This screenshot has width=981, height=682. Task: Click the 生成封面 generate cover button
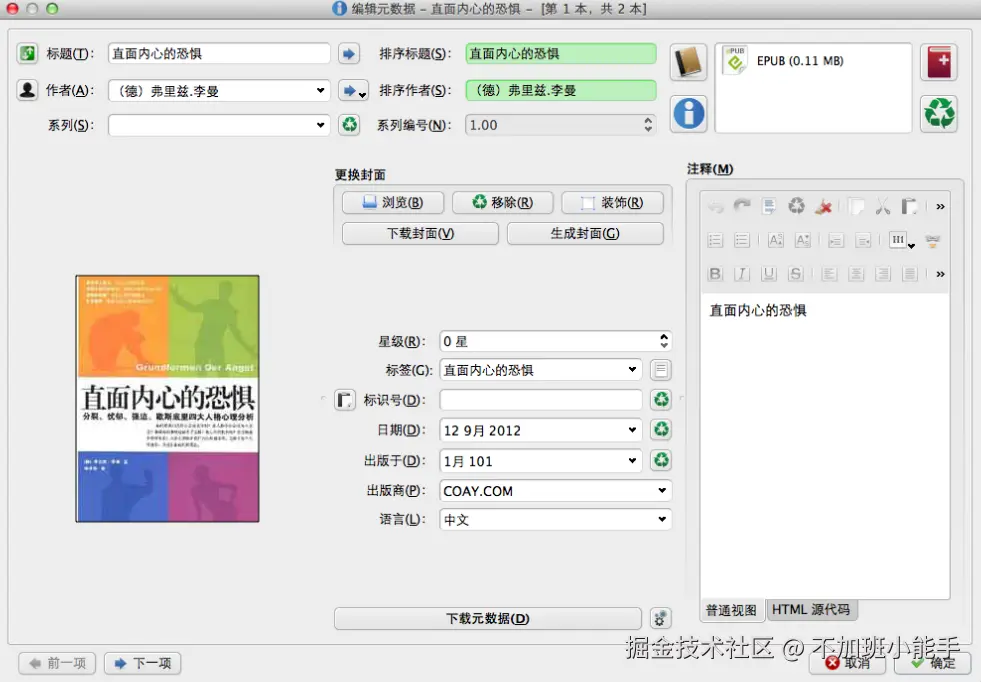click(585, 233)
